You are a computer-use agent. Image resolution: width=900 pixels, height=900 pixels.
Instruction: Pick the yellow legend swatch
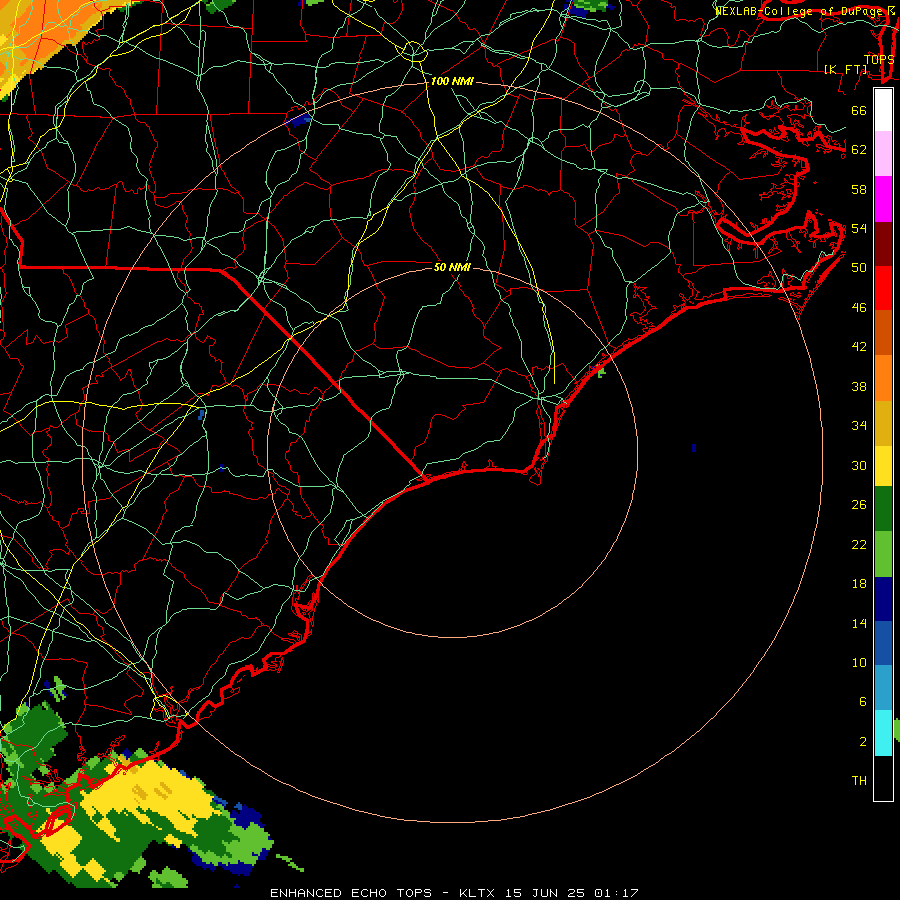coord(883,466)
